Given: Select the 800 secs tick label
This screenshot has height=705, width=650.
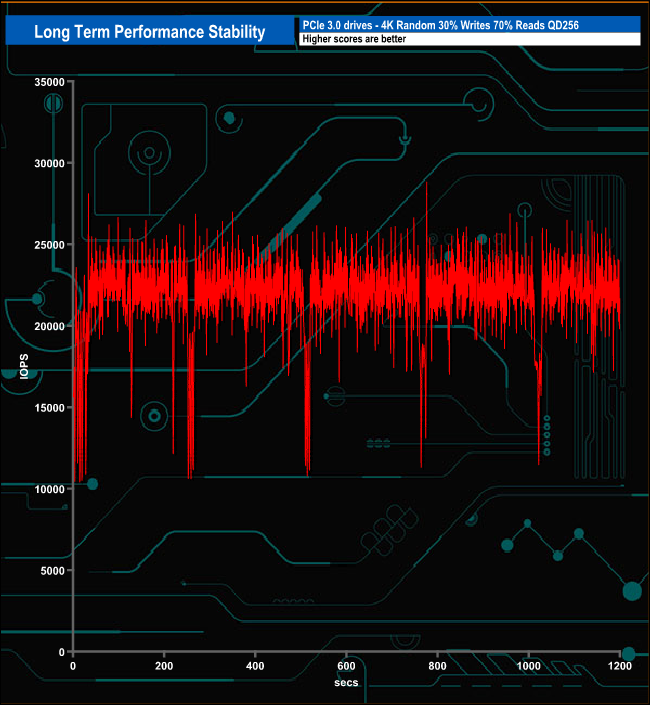Looking at the screenshot, I should pos(438,666).
